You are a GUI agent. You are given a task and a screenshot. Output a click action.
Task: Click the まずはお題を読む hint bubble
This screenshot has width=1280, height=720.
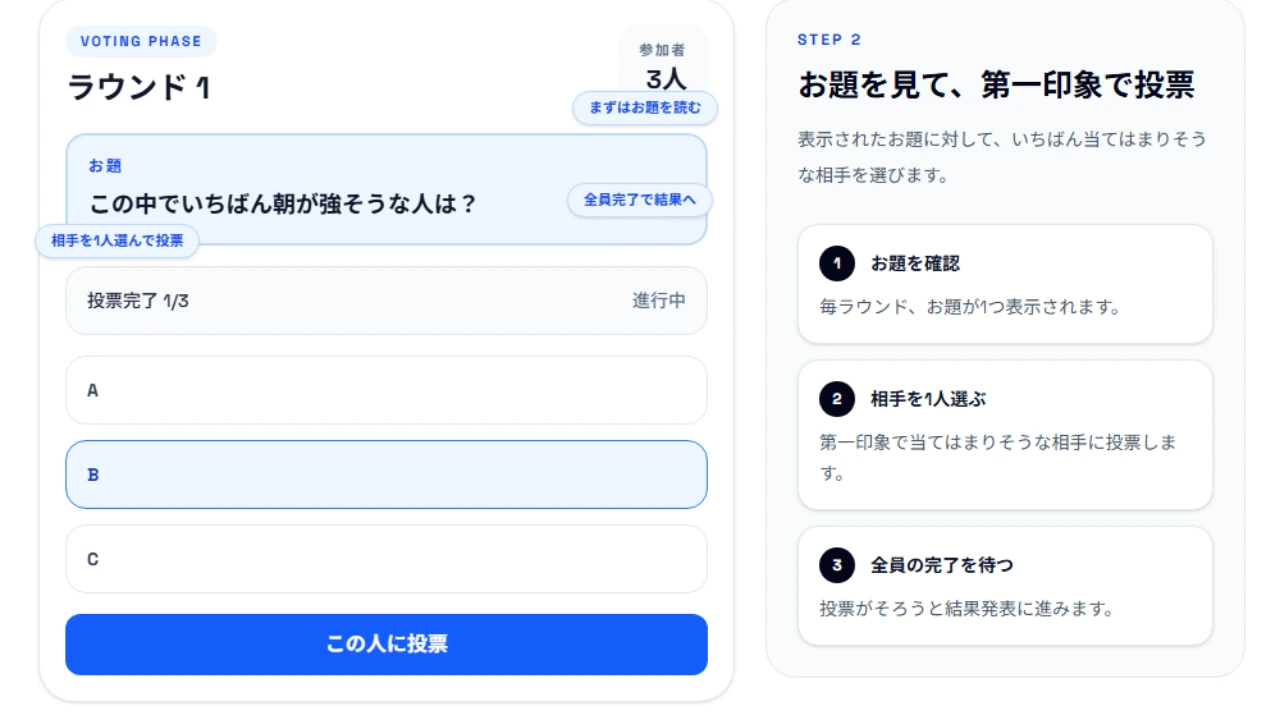(645, 108)
